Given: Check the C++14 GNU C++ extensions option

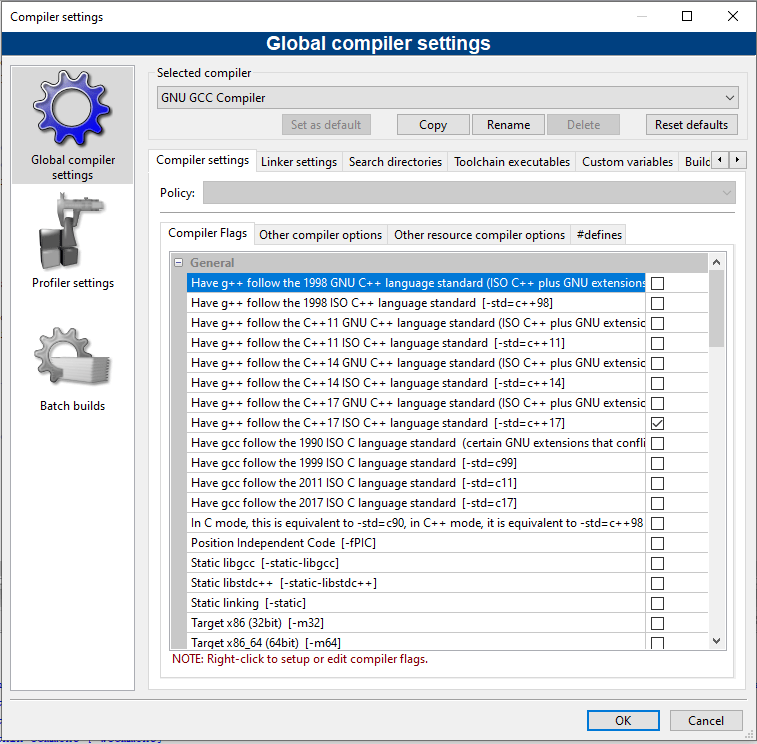Looking at the screenshot, I should [x=657, y=363].
